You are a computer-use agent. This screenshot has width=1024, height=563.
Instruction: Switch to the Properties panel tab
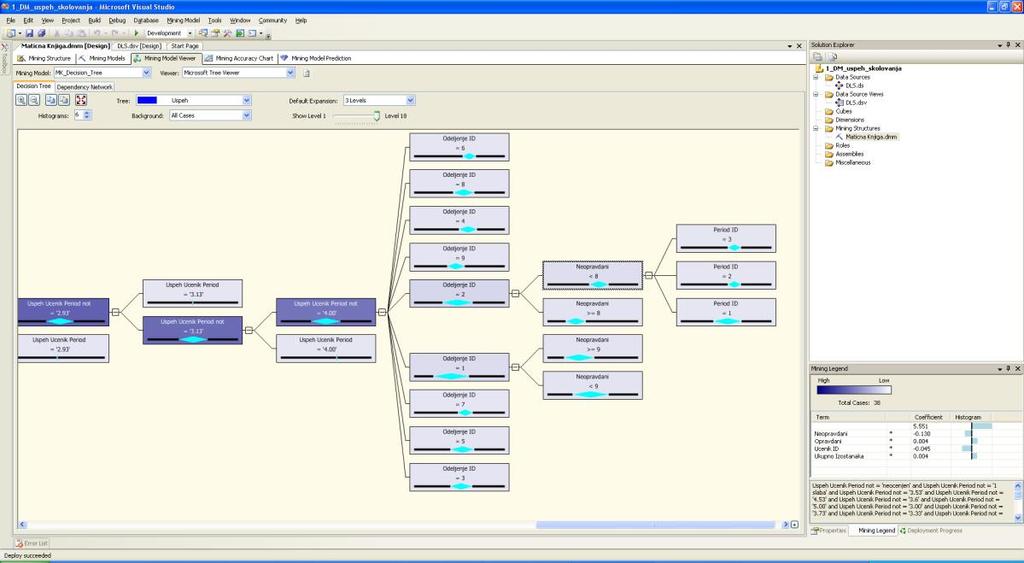point(828,531)
